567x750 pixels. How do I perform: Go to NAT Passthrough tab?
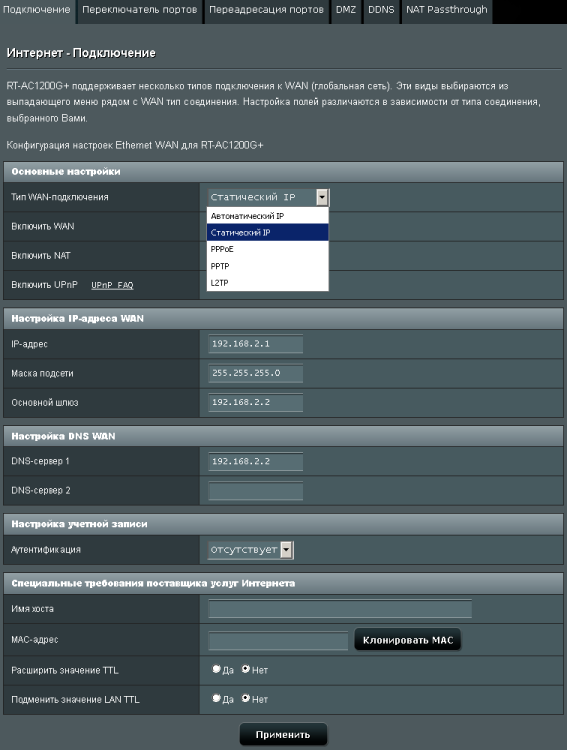pos(447,10)
